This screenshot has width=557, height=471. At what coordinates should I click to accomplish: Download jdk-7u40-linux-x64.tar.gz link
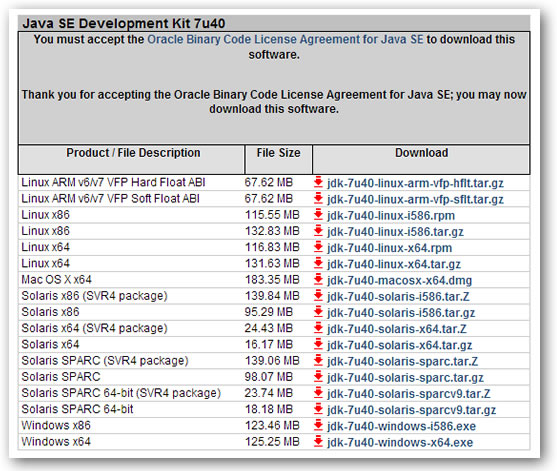click(x=394, y=264)
